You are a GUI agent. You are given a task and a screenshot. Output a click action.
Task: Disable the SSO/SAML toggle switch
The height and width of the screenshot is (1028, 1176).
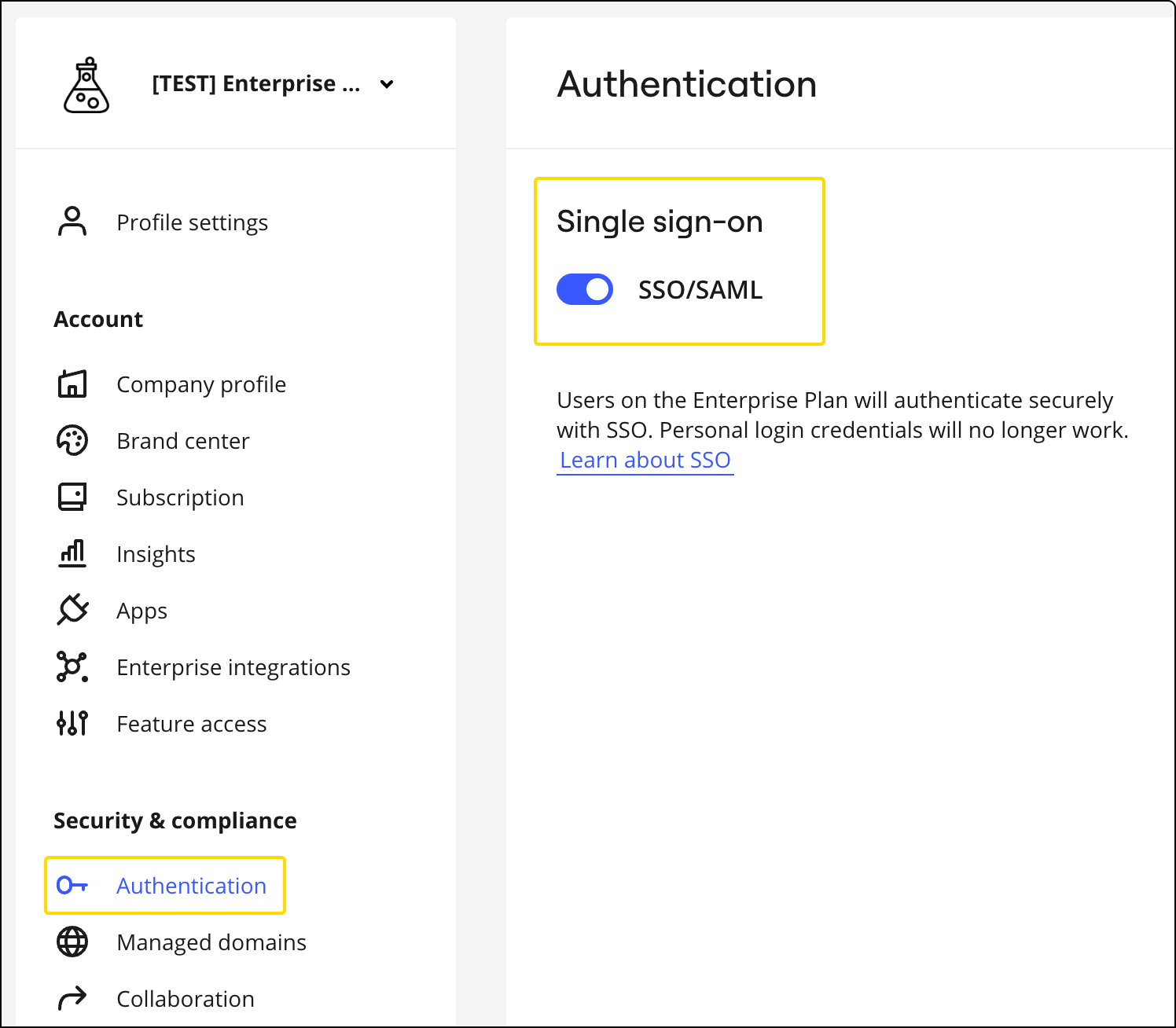coord(585,289)
